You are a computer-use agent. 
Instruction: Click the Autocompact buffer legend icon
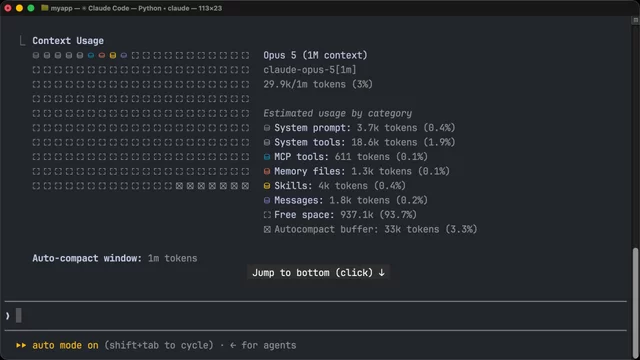tap(267, 229)
